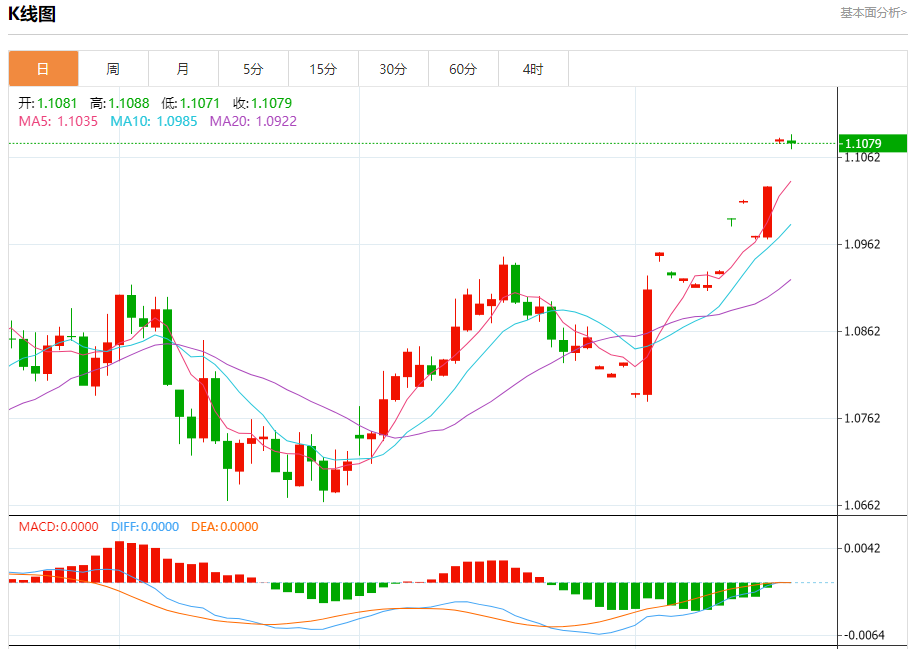917x649 pixels.
Task: Click the 0.0042 MACD axis label
Action: point(862,548)
